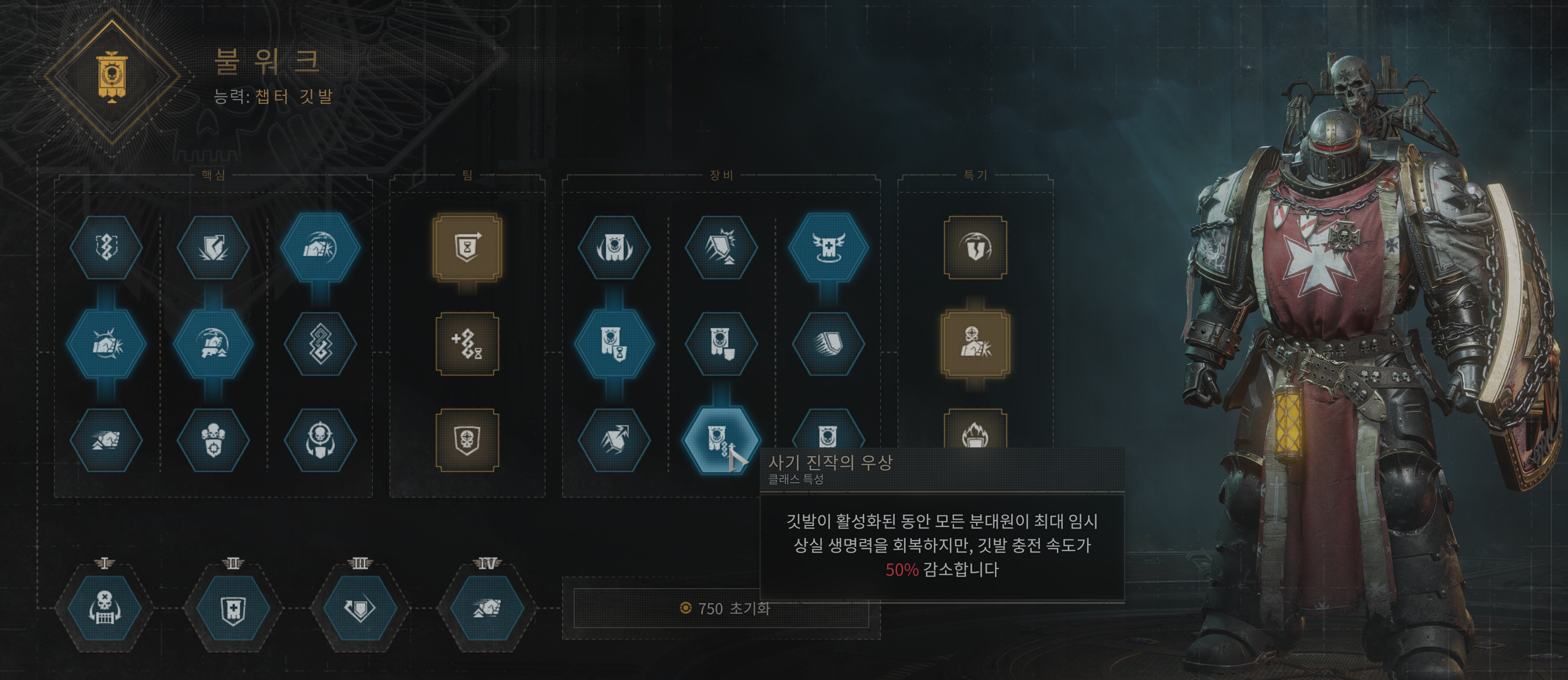This screenshot has width=1568, height=680.
Task: Choose prestige perk II banner icon
Action: tap(232, 607)
